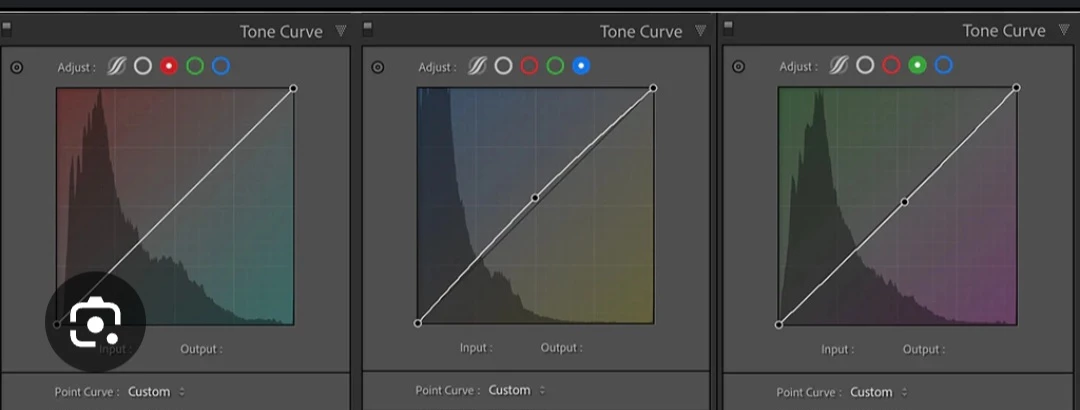Select top-right white point on green curve
This screenshot has height=410, width=1080.
pos(1016,88)
